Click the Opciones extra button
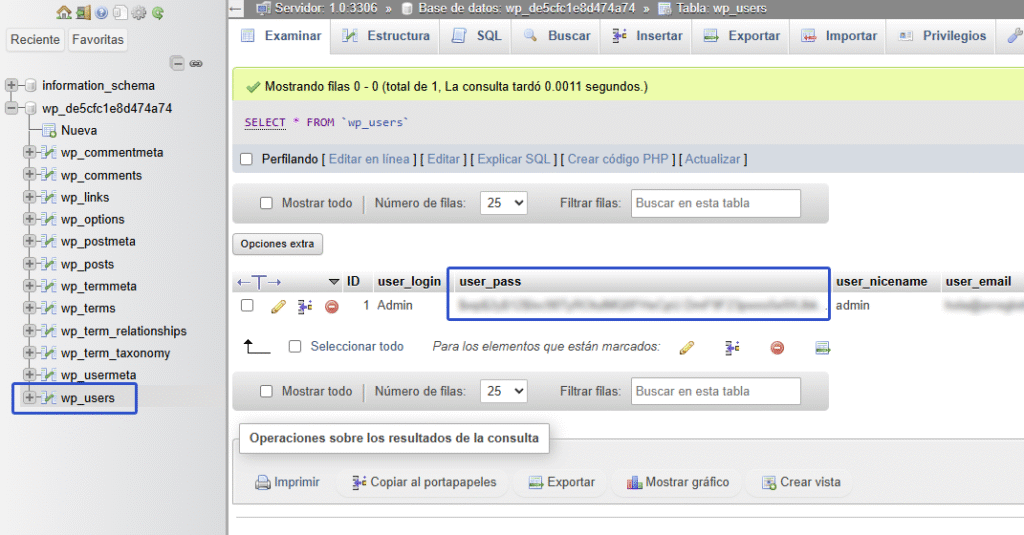Screen dimensions: 1024x535 click(x=278, y=244)
